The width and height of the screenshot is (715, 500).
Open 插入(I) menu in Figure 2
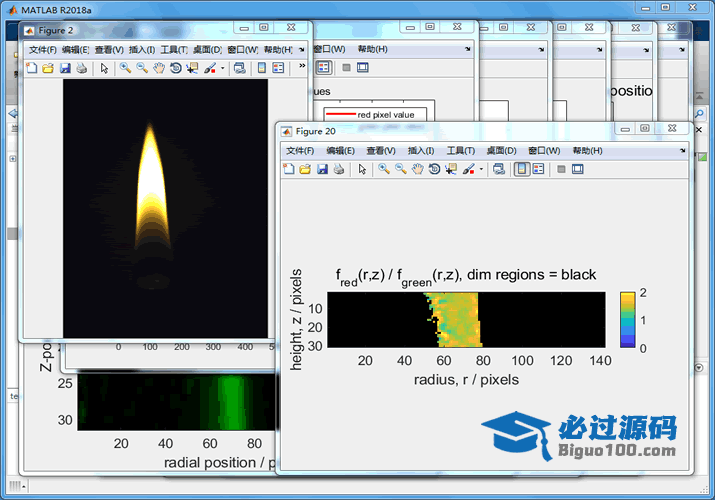coord(142,50)
